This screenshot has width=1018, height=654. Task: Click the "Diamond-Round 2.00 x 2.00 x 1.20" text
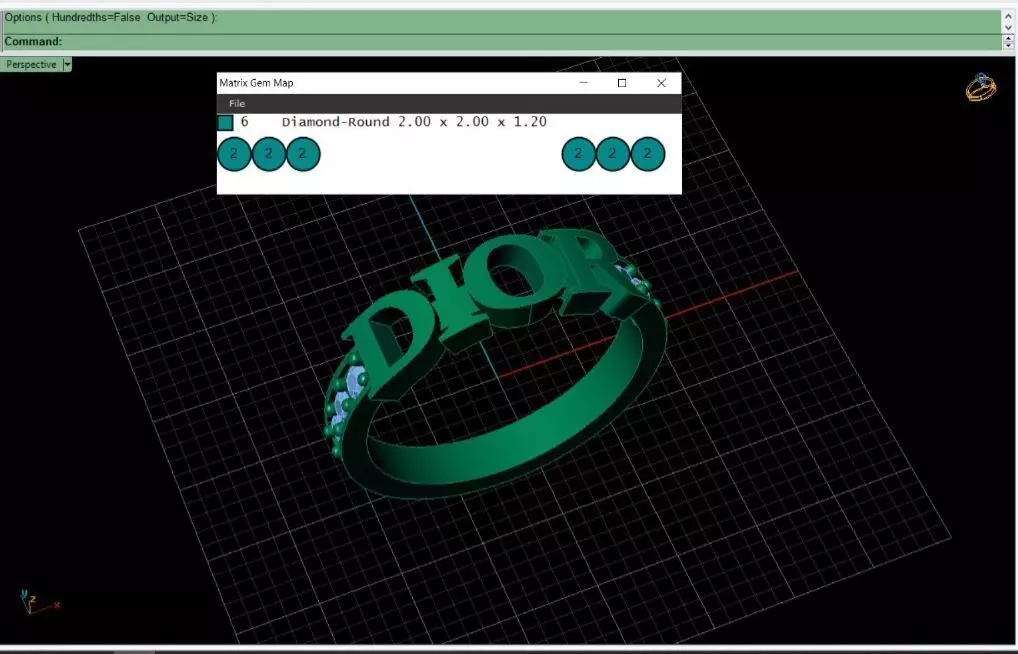click(414, 121)
